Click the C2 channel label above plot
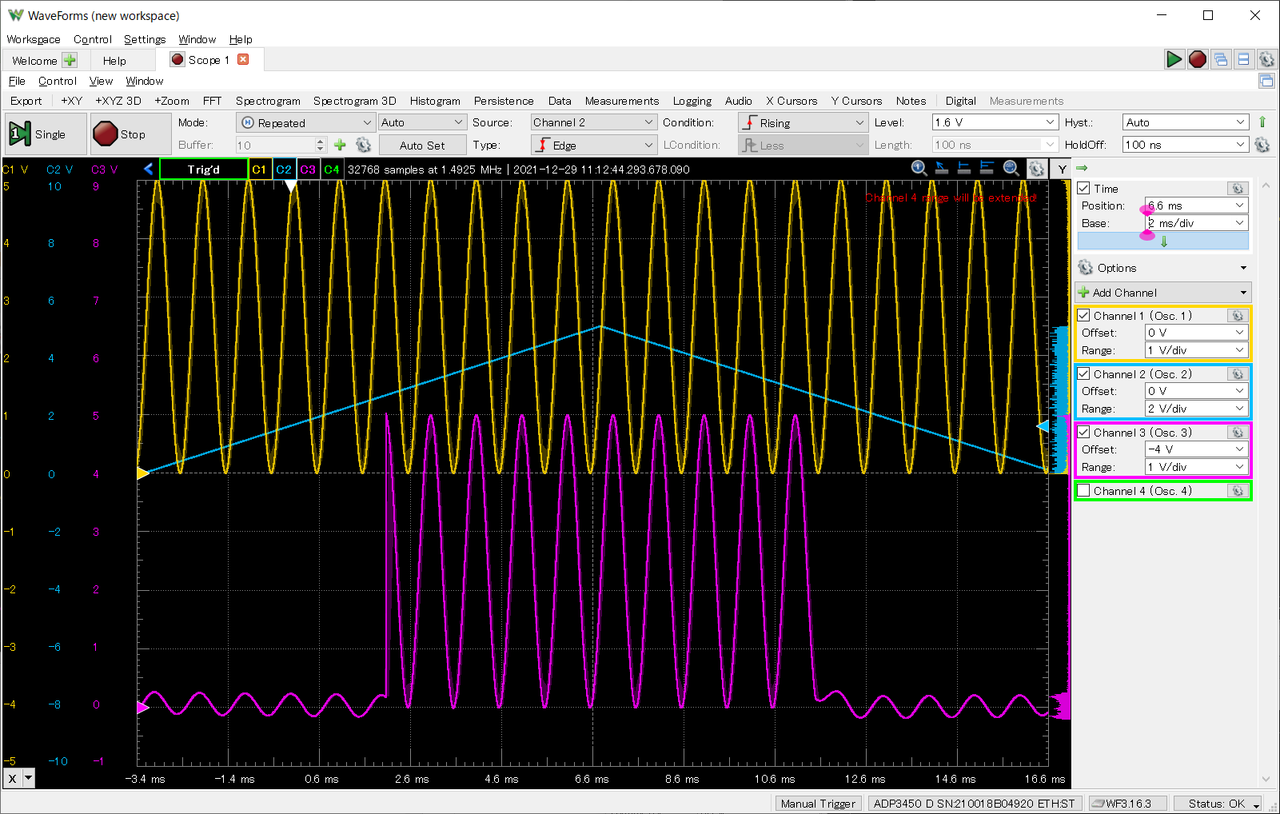Screen dimensions: 1280x814 click(x=283, y=170)
